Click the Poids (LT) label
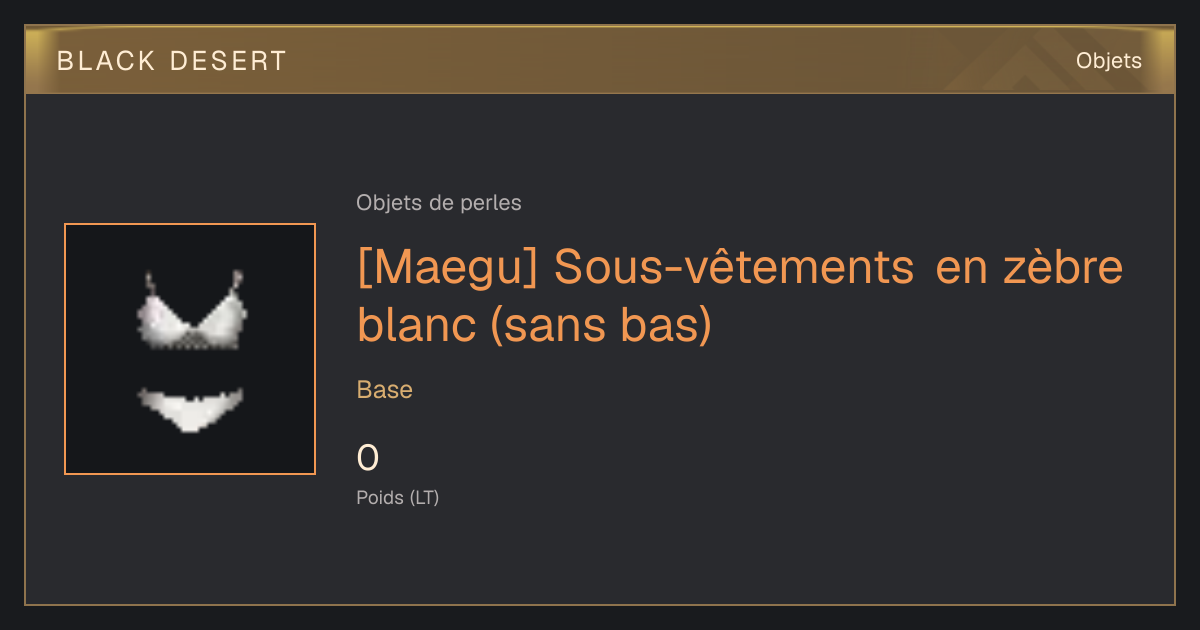The height and width of the screenshot is (630, 1200). pos(398,497)
